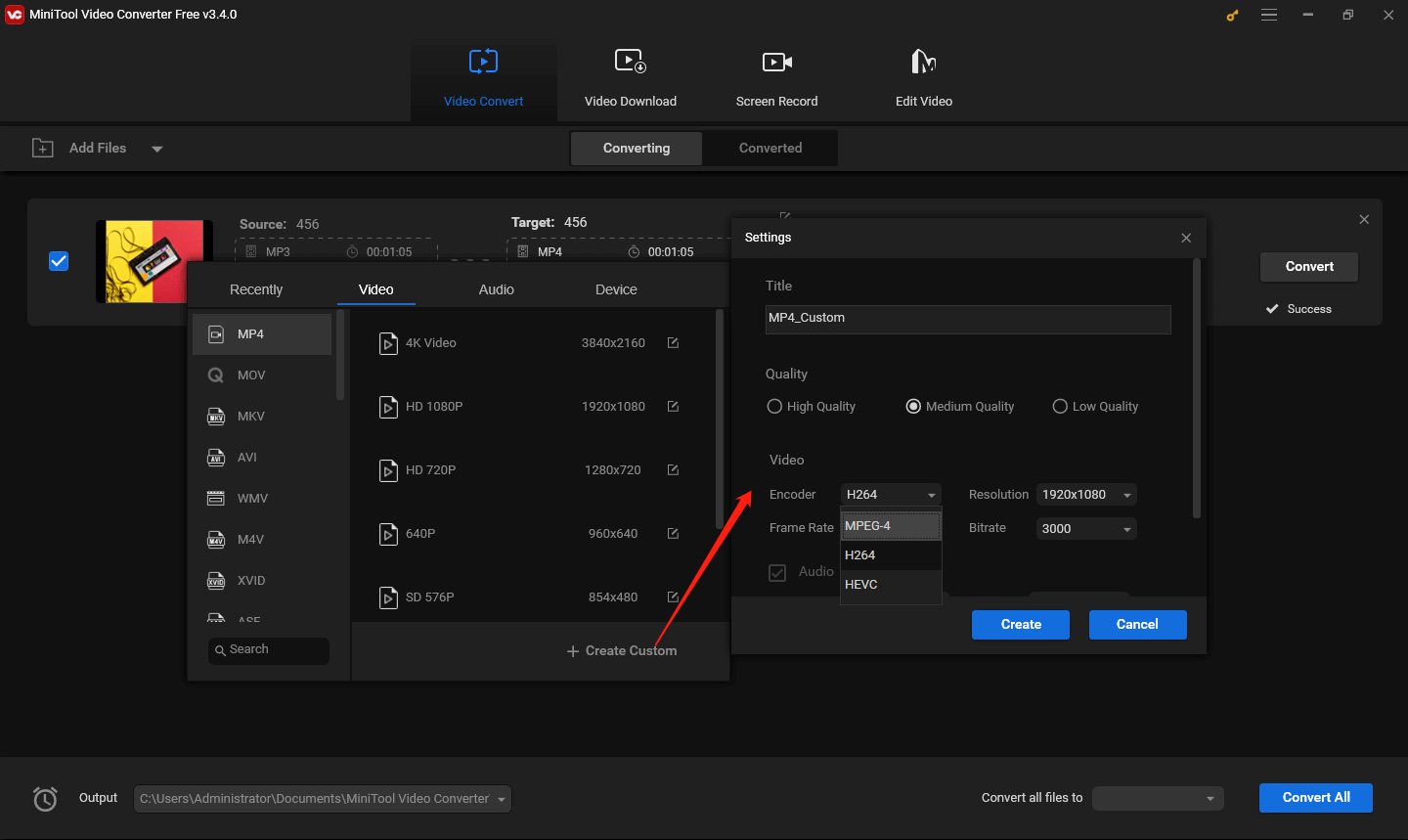The width and height of the screenshot is (1408, 840).
Task: Click the Convert button for file 456
Action: pos(1309,267)
